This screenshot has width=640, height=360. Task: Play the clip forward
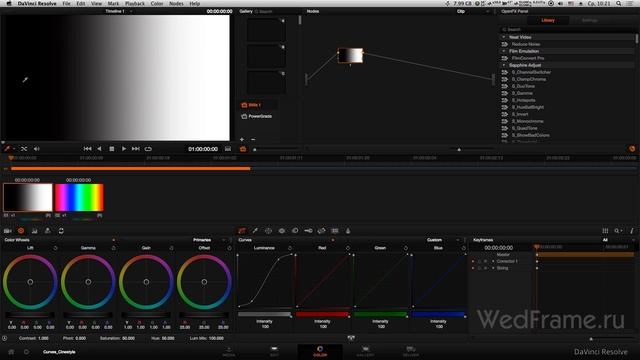click(124, 149)
